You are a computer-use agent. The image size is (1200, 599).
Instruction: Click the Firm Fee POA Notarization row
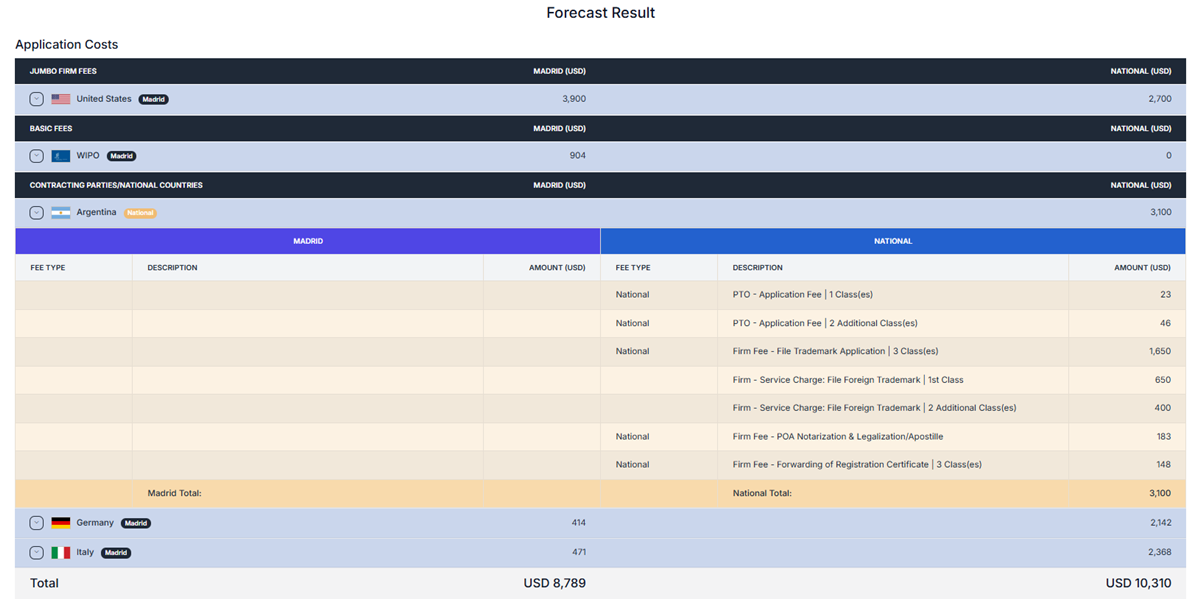pos(837,437)
